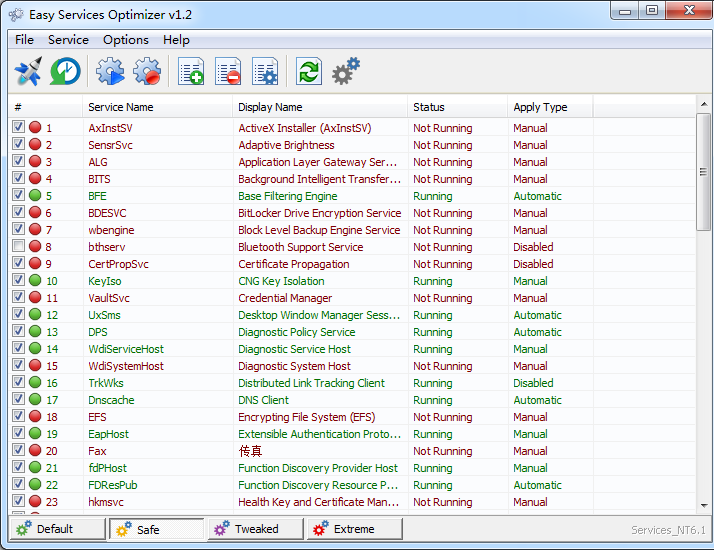Select 'EapHost' service name
The height and width of the screenshot is (551, 714).
[108, 434]
